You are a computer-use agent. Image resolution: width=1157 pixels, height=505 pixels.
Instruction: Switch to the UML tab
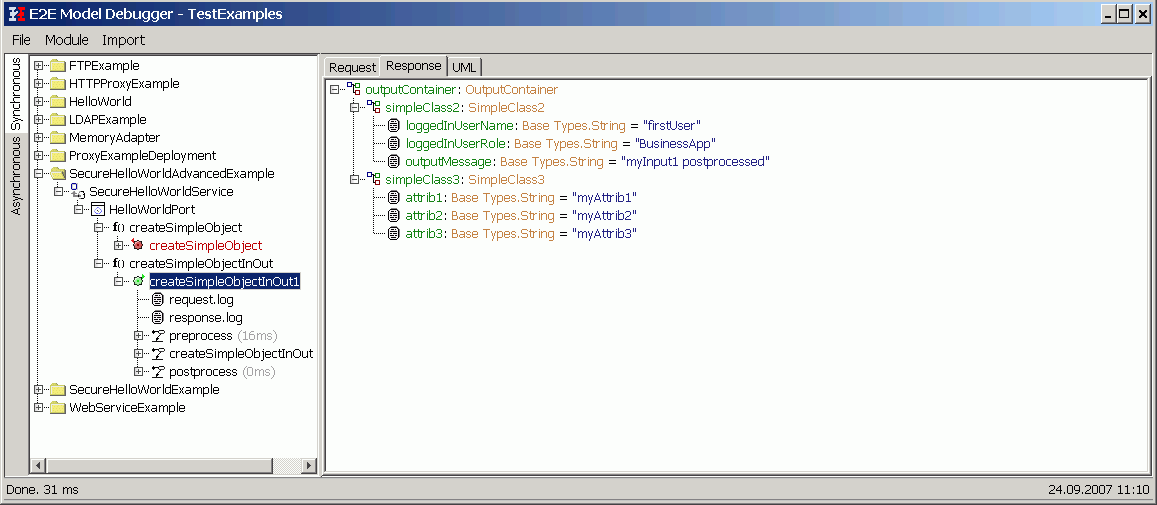pyautogui.click(x=464, y=67)
